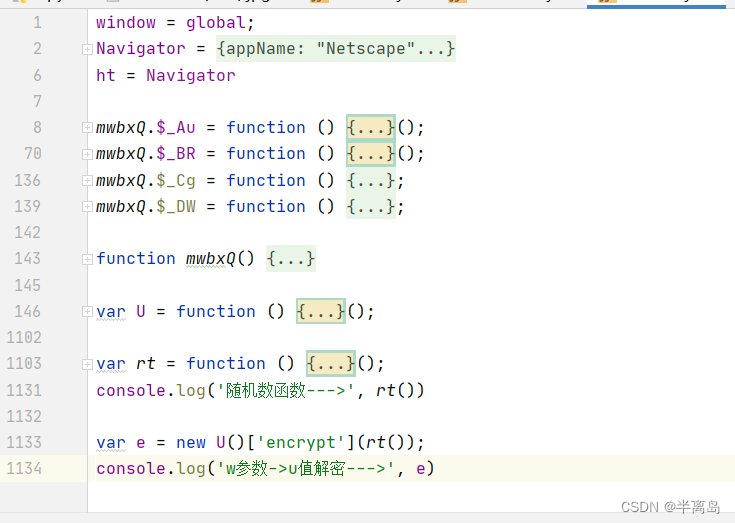Click line number 143 in the gutter

(28, 259)
